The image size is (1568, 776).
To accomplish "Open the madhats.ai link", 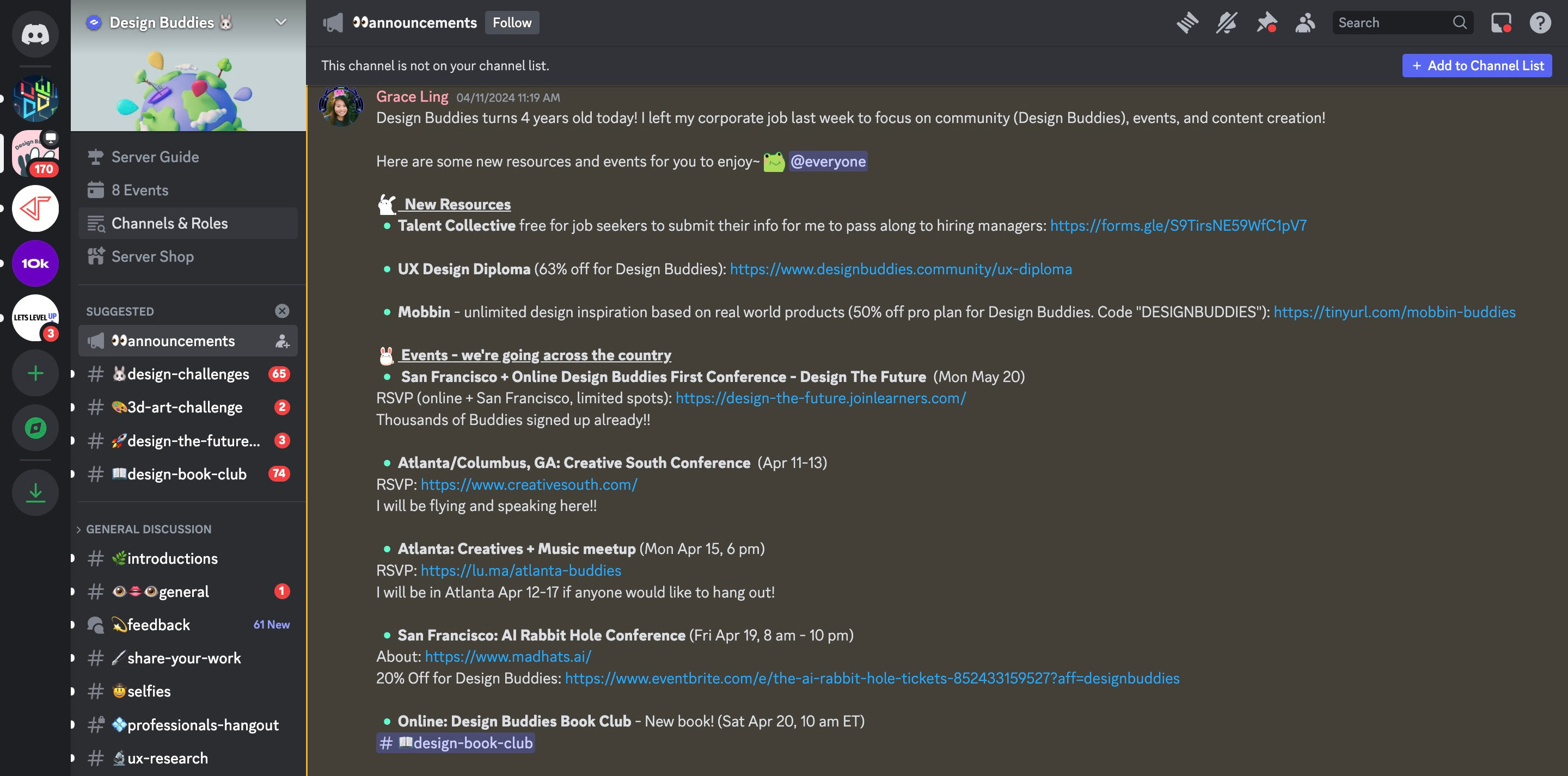I will [509, 657].
